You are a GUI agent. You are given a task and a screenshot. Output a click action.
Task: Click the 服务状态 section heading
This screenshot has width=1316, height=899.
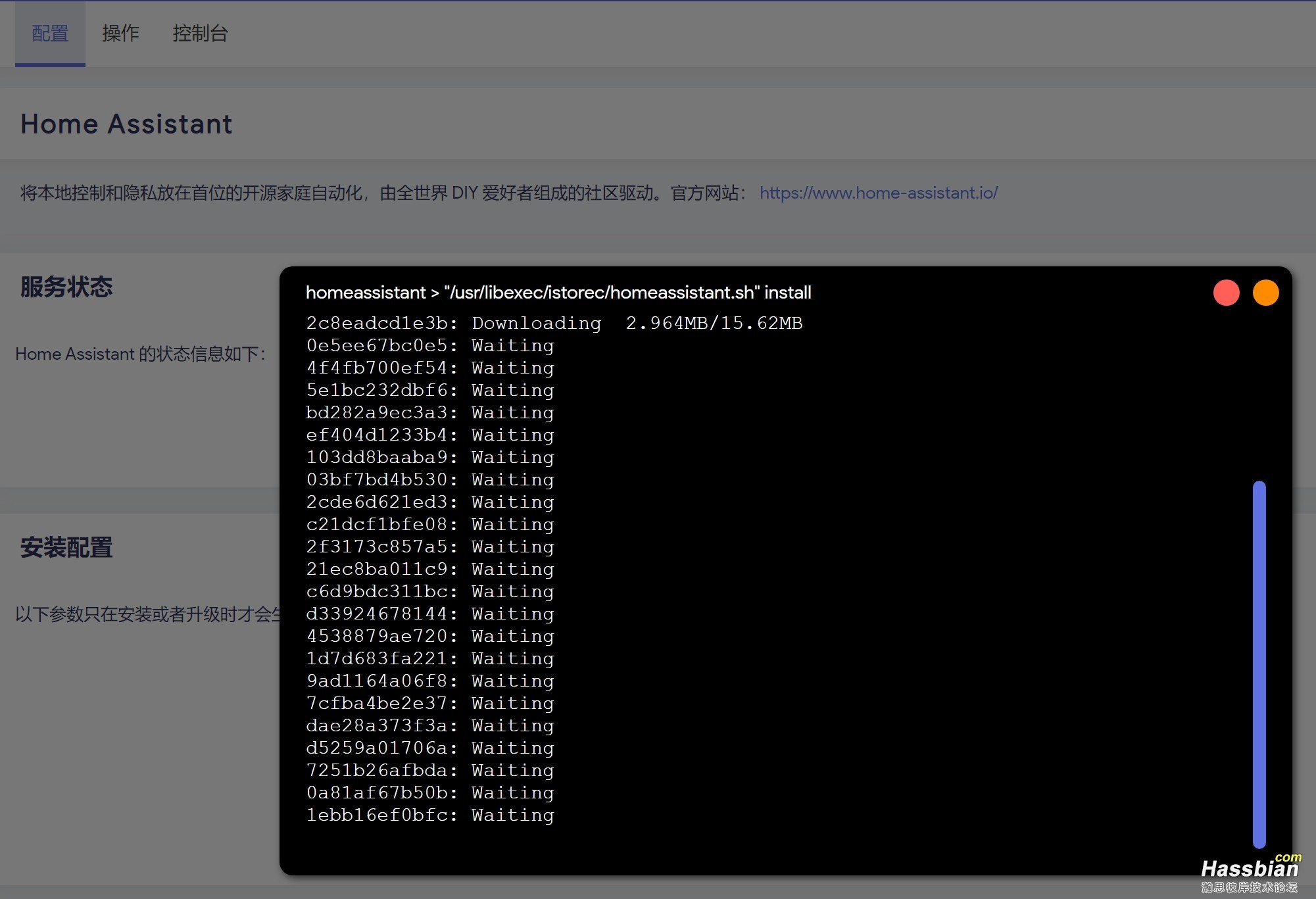pyautogui.click(x=66, y=287)
